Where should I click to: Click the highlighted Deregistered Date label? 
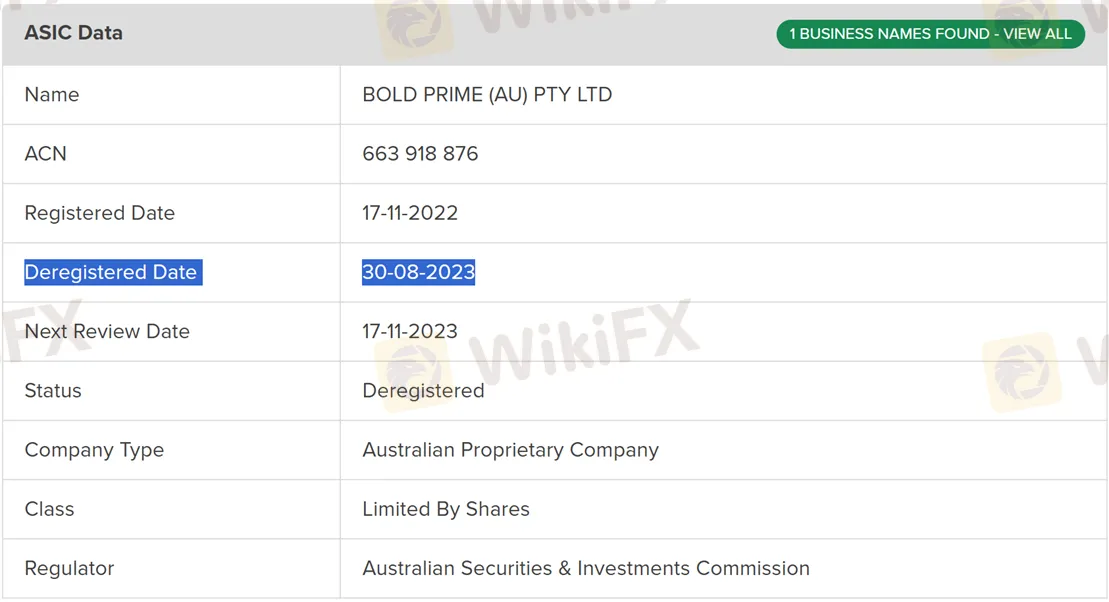(x=111, y=272)
